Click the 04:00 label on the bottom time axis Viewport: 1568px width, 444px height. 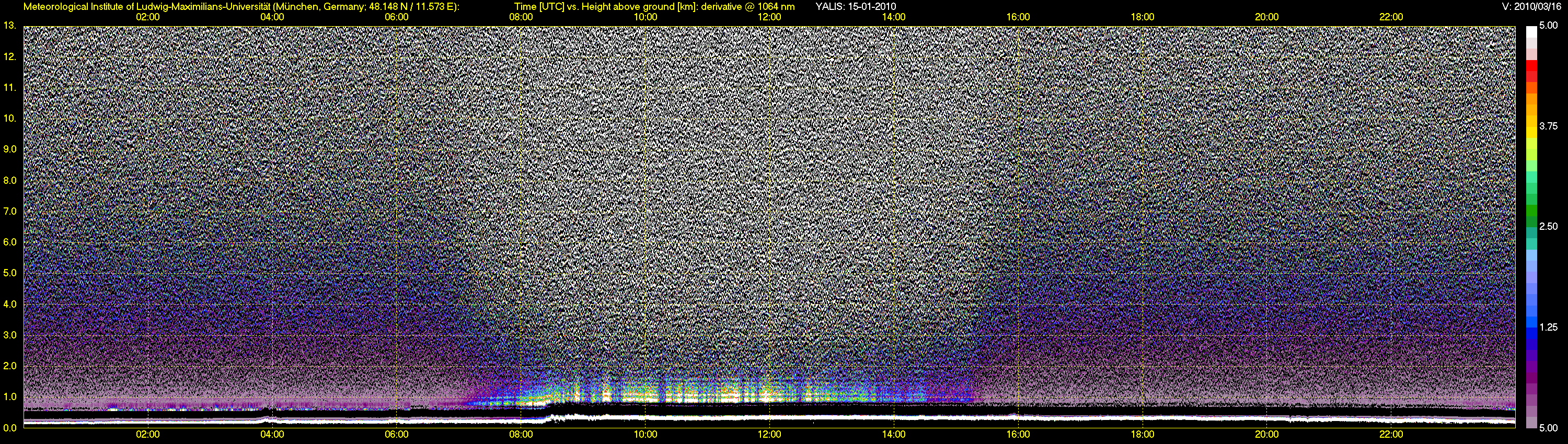click(272, 435)
